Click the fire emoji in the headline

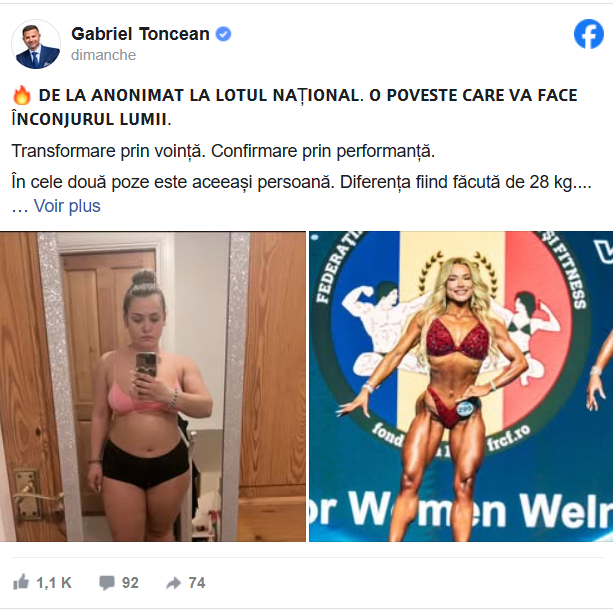[22, 95]
